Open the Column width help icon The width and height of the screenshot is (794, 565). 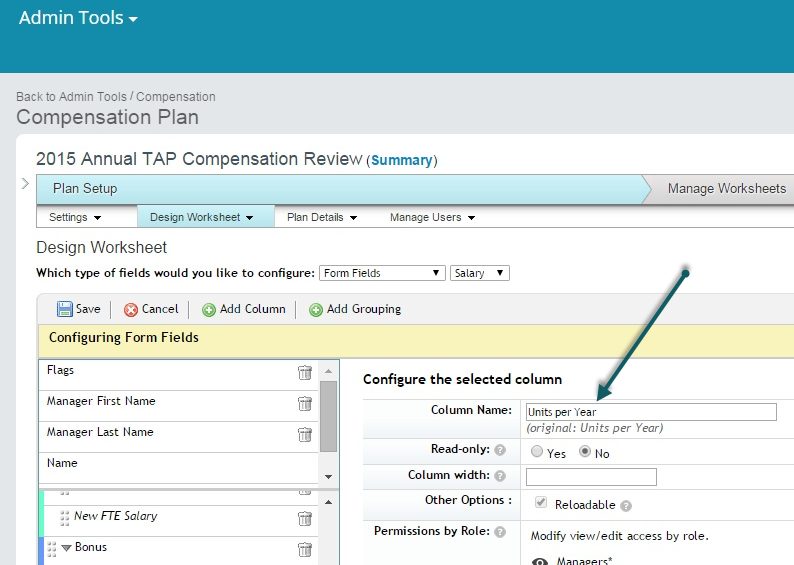coord(500,476)
